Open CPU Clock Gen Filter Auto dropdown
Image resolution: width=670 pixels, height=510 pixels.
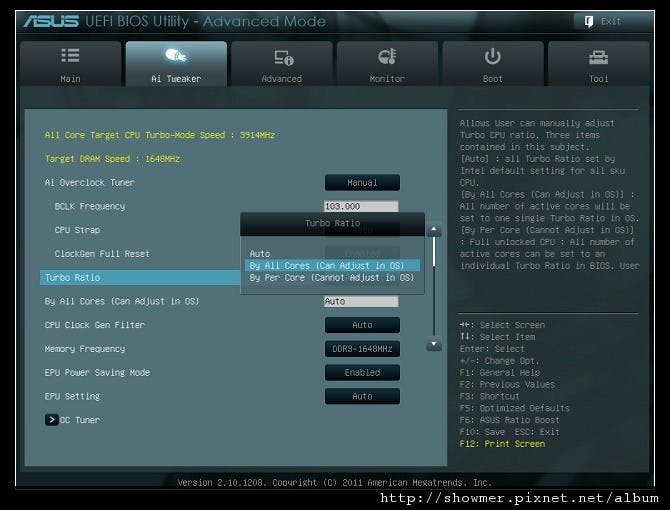point(362,325)
